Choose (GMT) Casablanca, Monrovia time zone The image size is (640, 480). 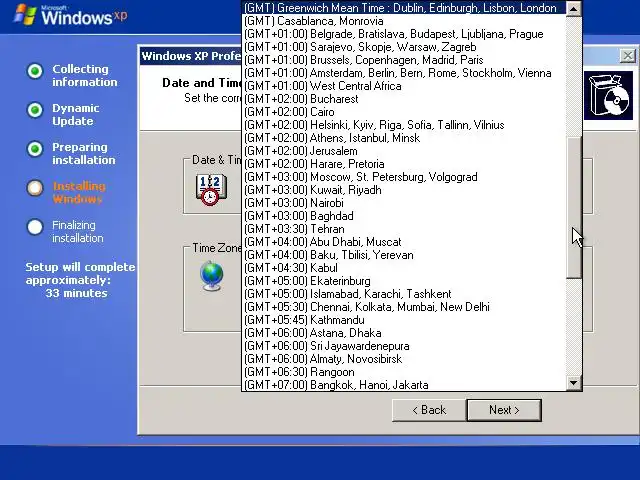coord(404,21)
